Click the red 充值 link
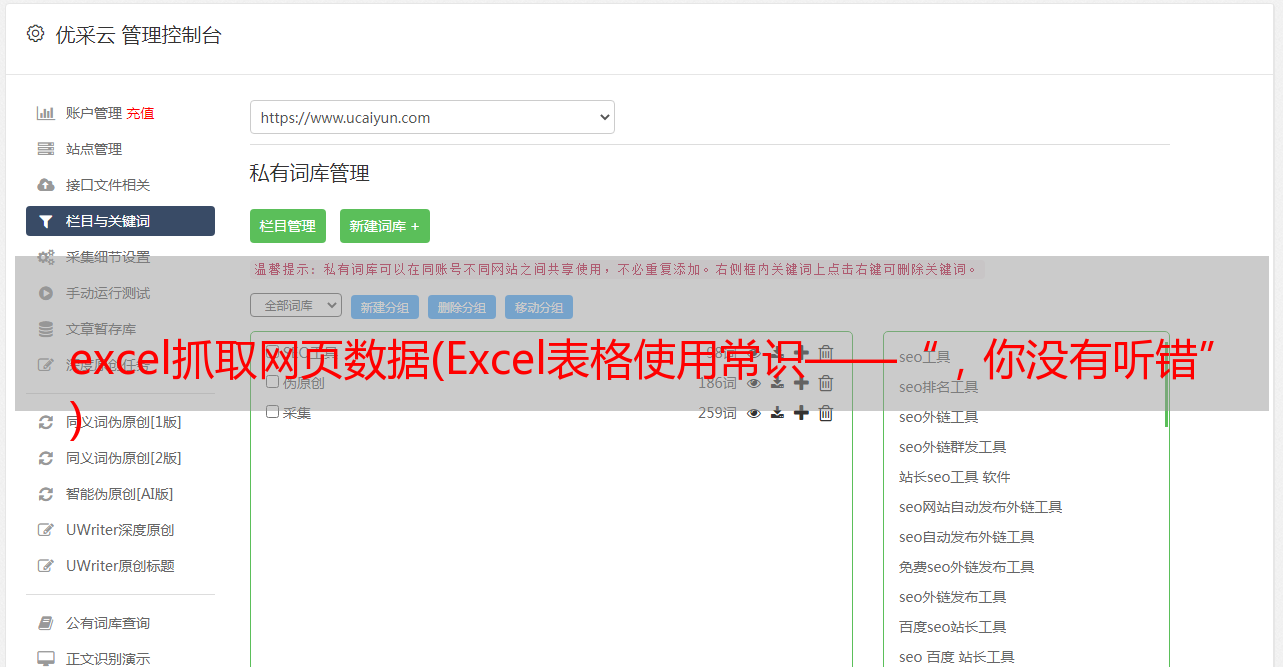 click(x=140, y=113)
